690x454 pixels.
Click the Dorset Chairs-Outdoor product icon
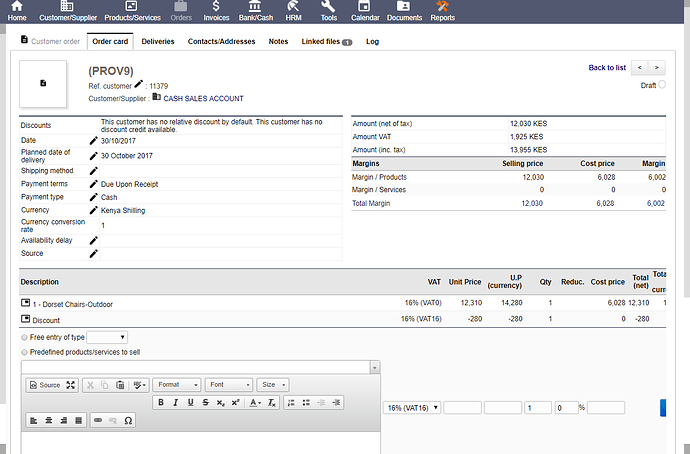(26, 303)
